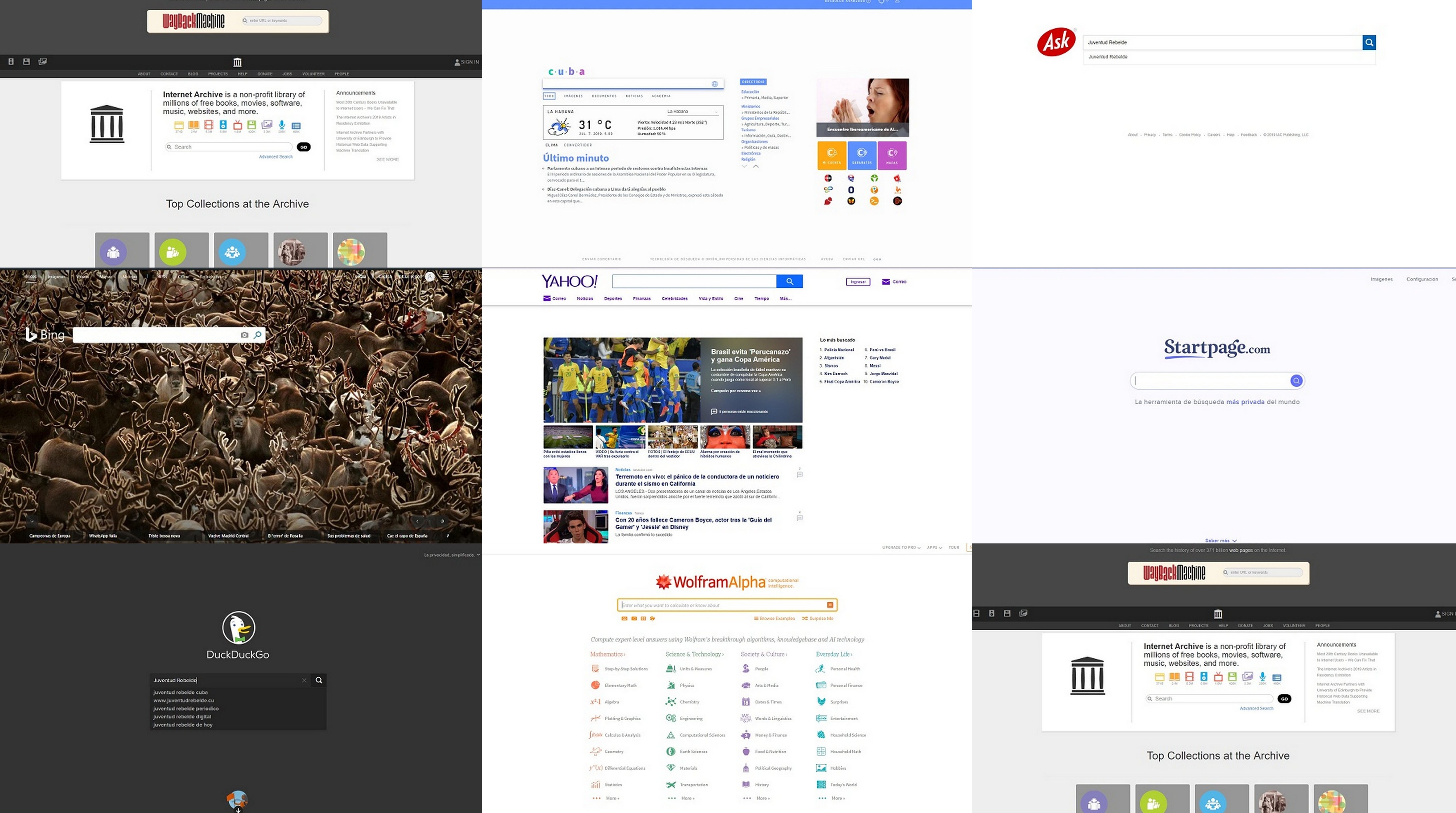Select the Cuba 'TODO' search tab
The image size is (1456, 813).
coord(549,96)
